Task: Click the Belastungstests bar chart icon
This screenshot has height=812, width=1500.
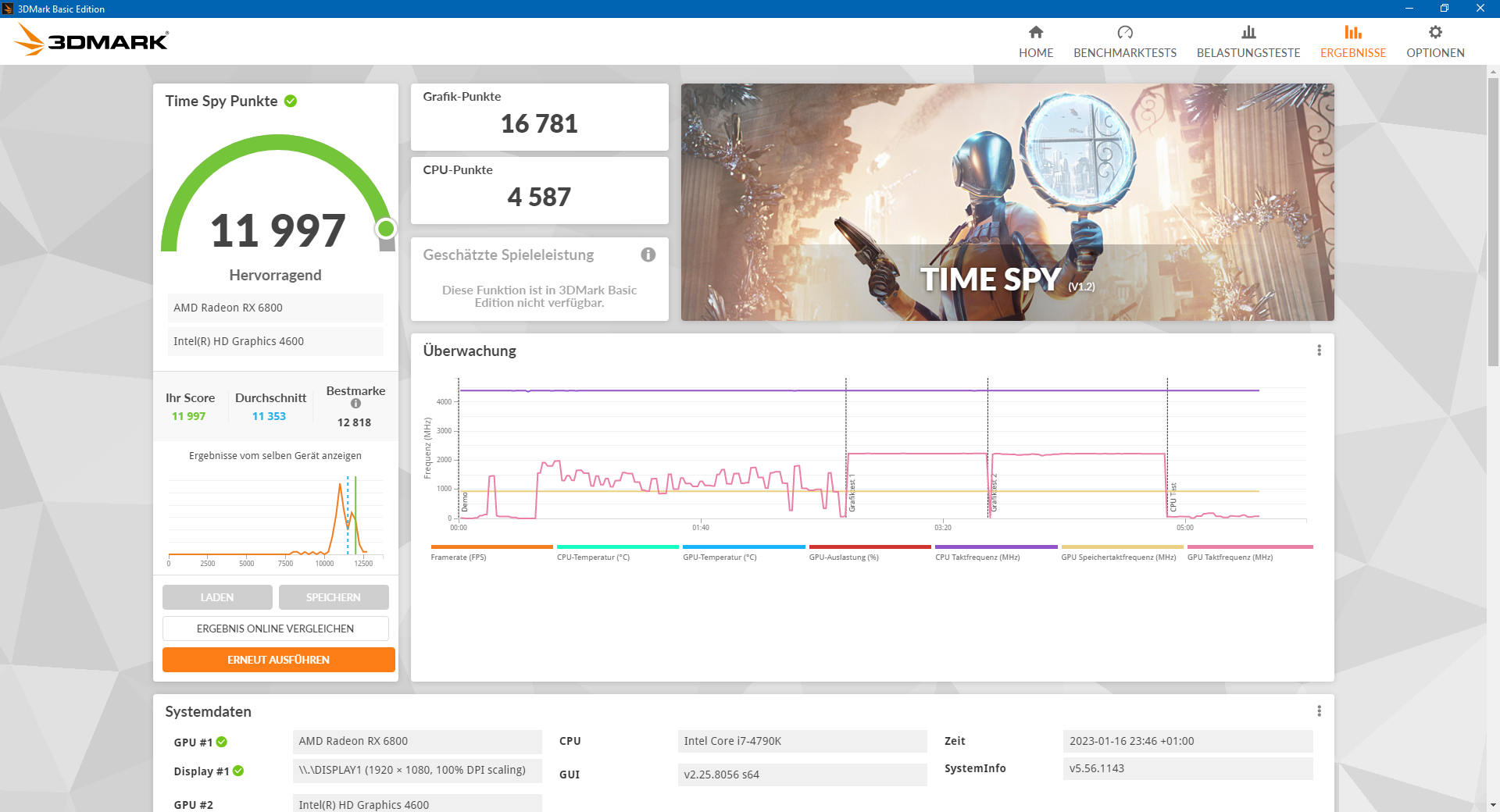Action: coord(1248,32)
